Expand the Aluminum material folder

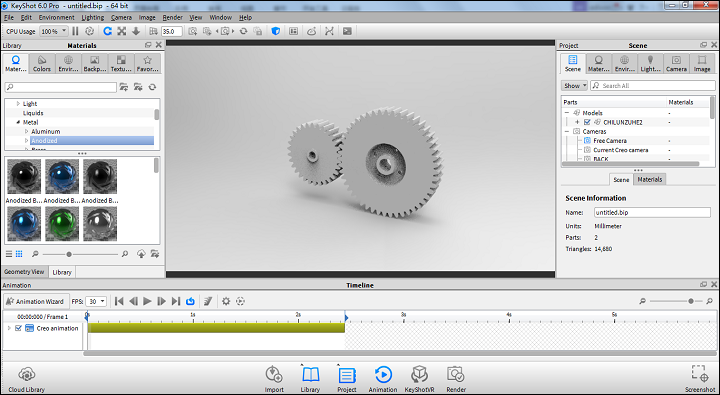pyautogui.click(x=27, y=131)
